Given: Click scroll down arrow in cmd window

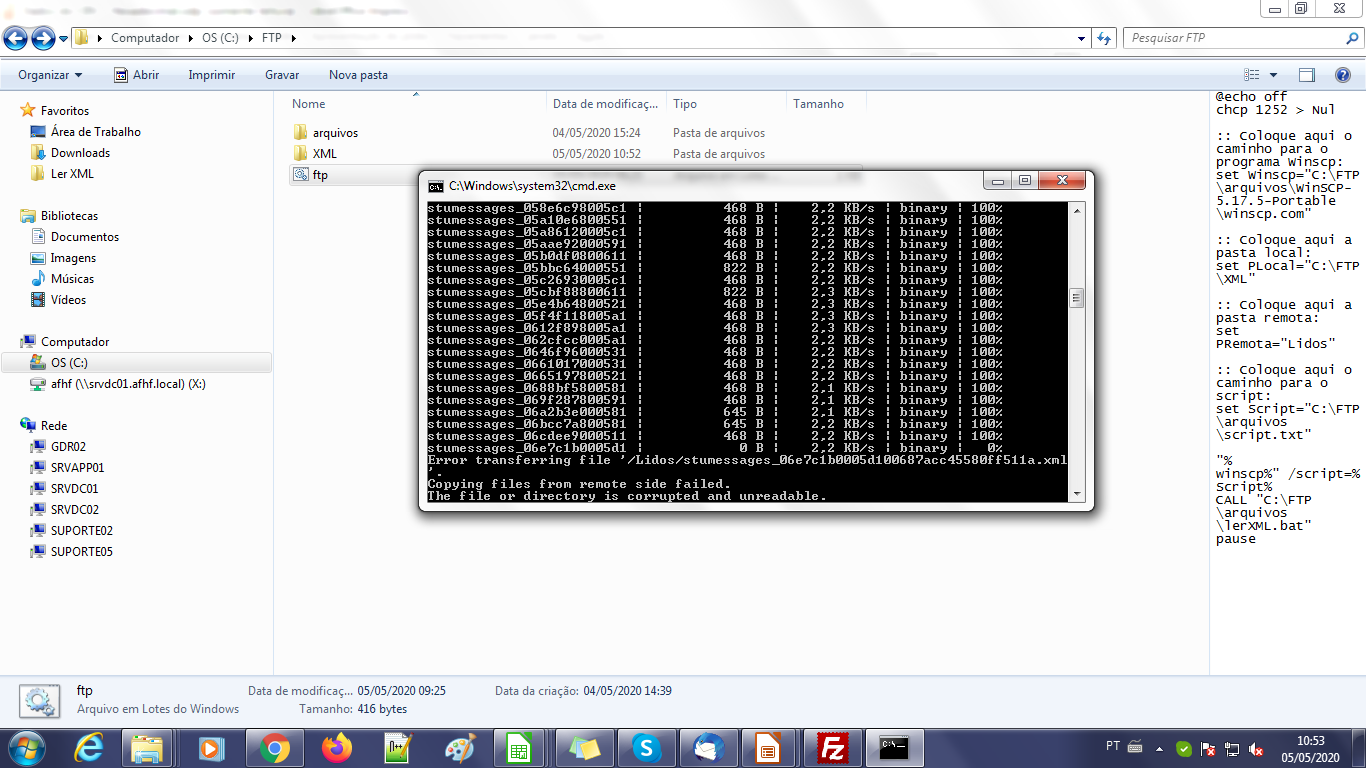Looking at the screenshot, I should point(1077,493).
